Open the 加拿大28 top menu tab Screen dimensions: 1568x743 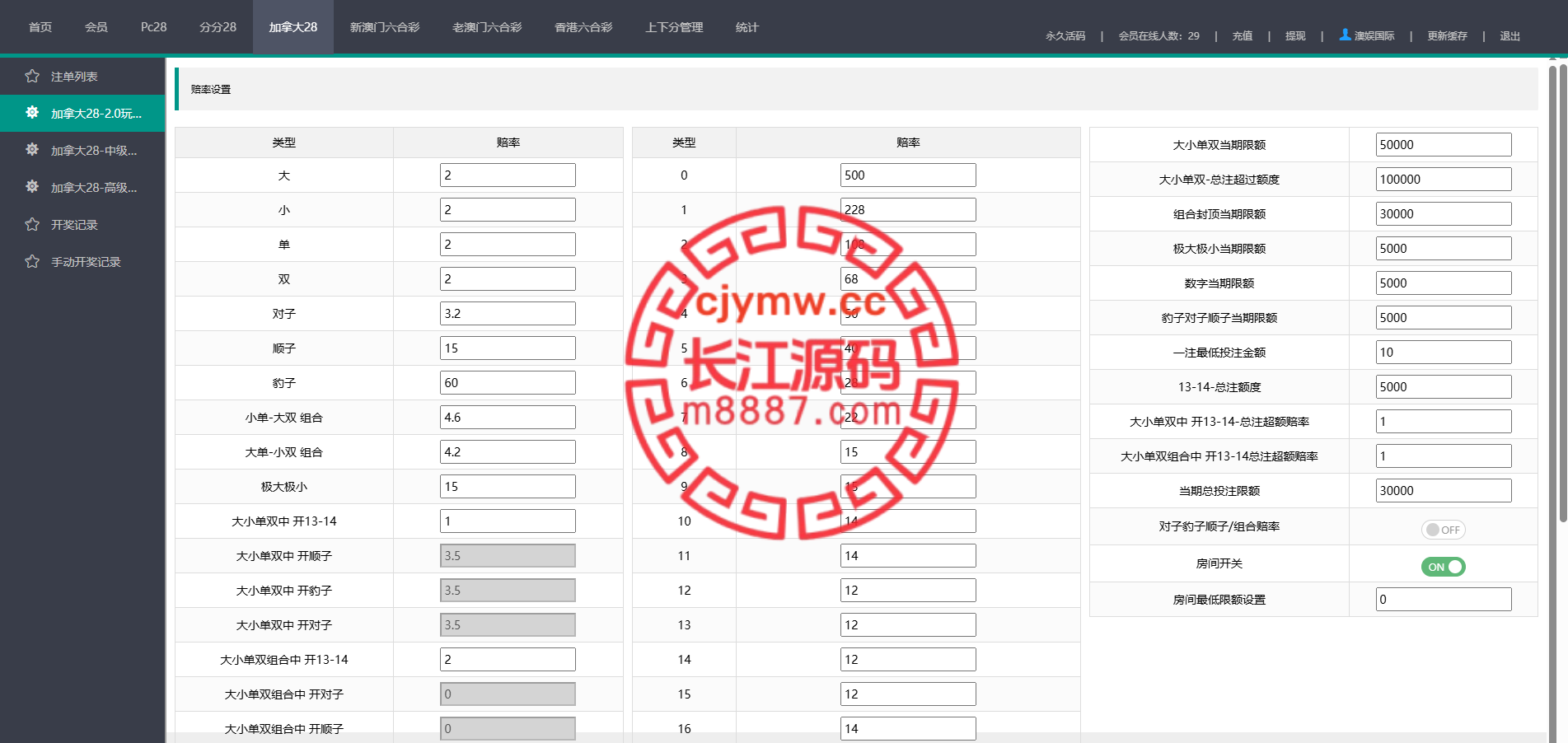tap(293, 27)
